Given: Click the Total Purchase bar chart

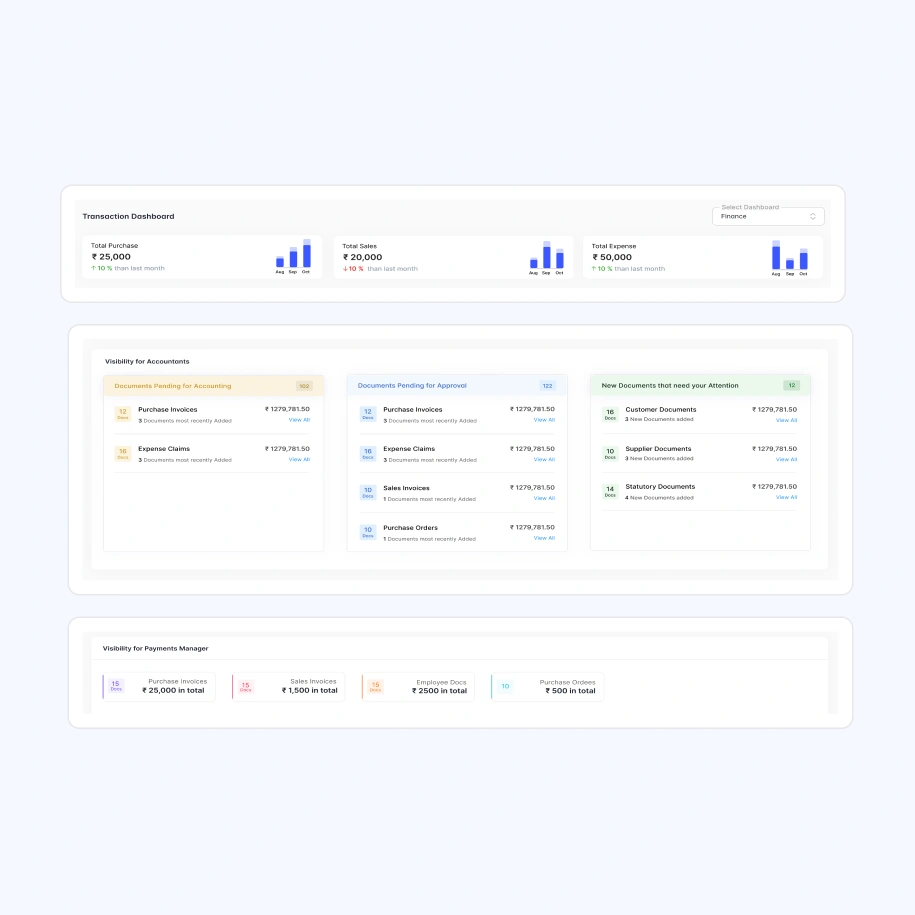Looking at the screenshot, I should (x=293, y=256).
